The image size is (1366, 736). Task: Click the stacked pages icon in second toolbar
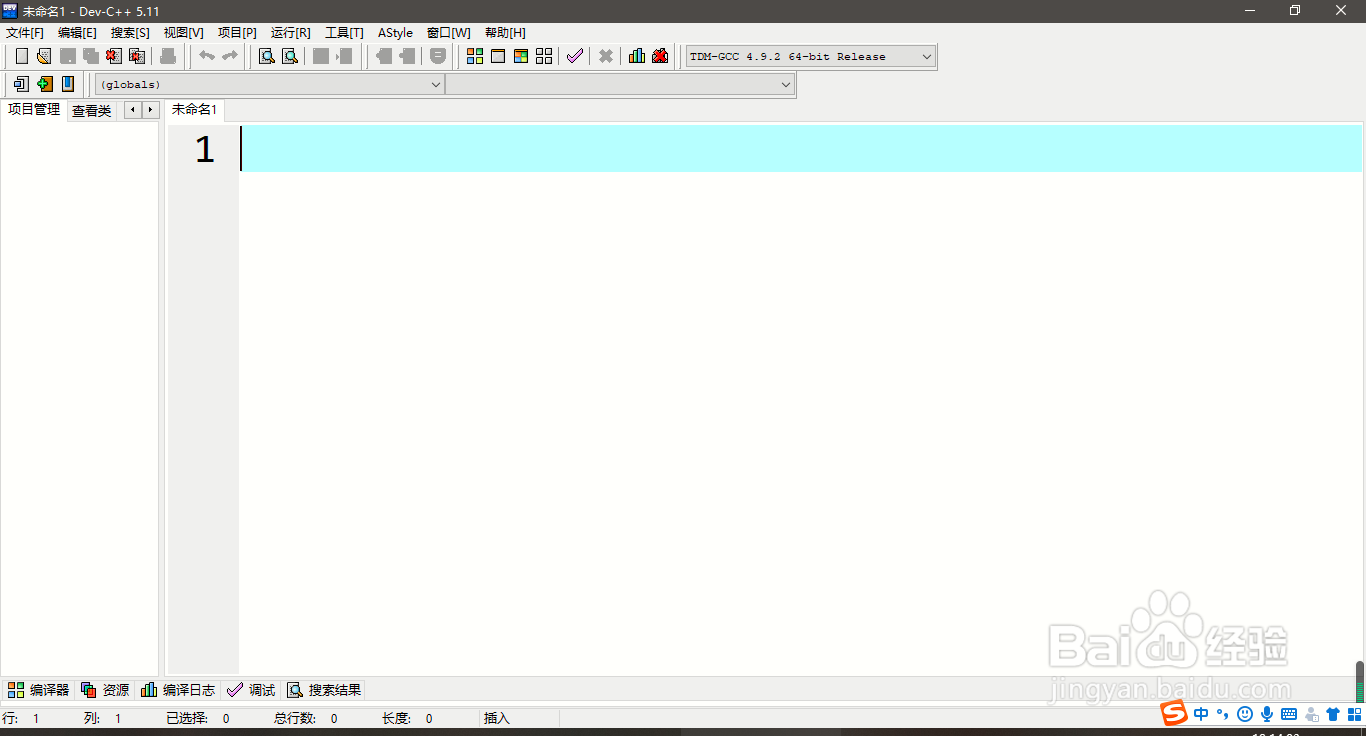(x=21, y=84)
